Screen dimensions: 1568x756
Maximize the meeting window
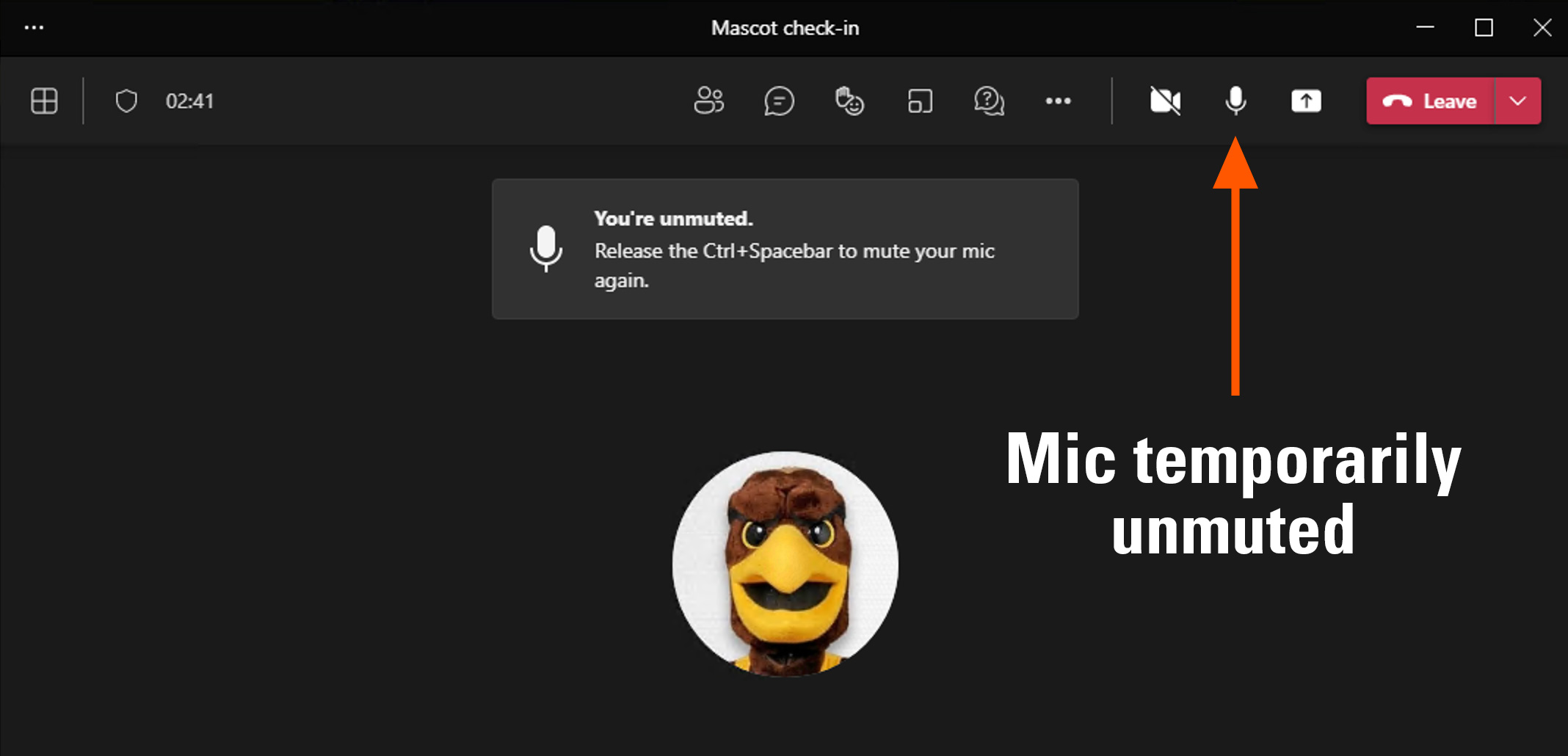pos(1484,28)
